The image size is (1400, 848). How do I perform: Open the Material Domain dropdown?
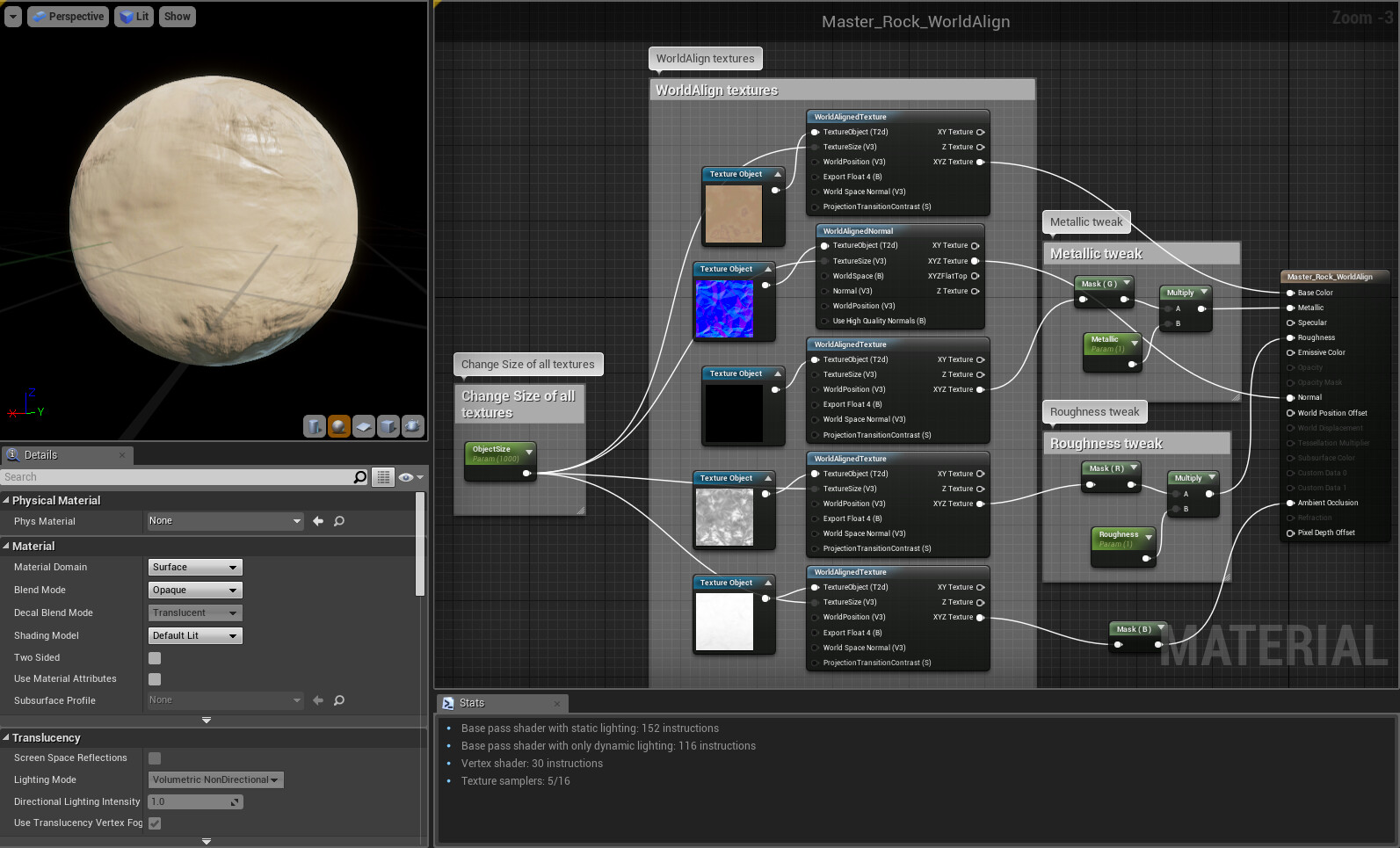pos(195,568)
